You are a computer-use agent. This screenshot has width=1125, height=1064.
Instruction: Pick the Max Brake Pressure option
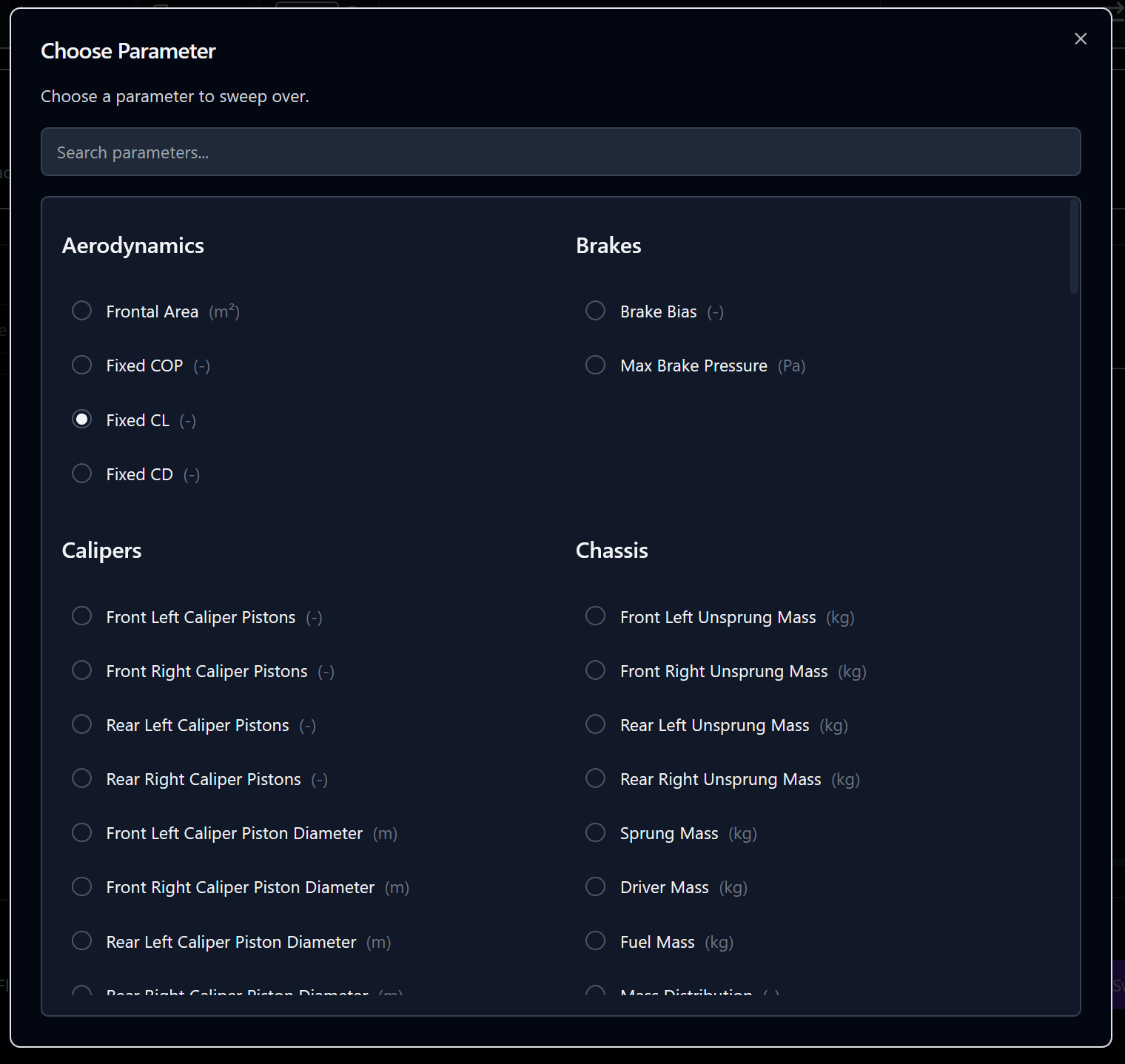(x=596, y=365)
